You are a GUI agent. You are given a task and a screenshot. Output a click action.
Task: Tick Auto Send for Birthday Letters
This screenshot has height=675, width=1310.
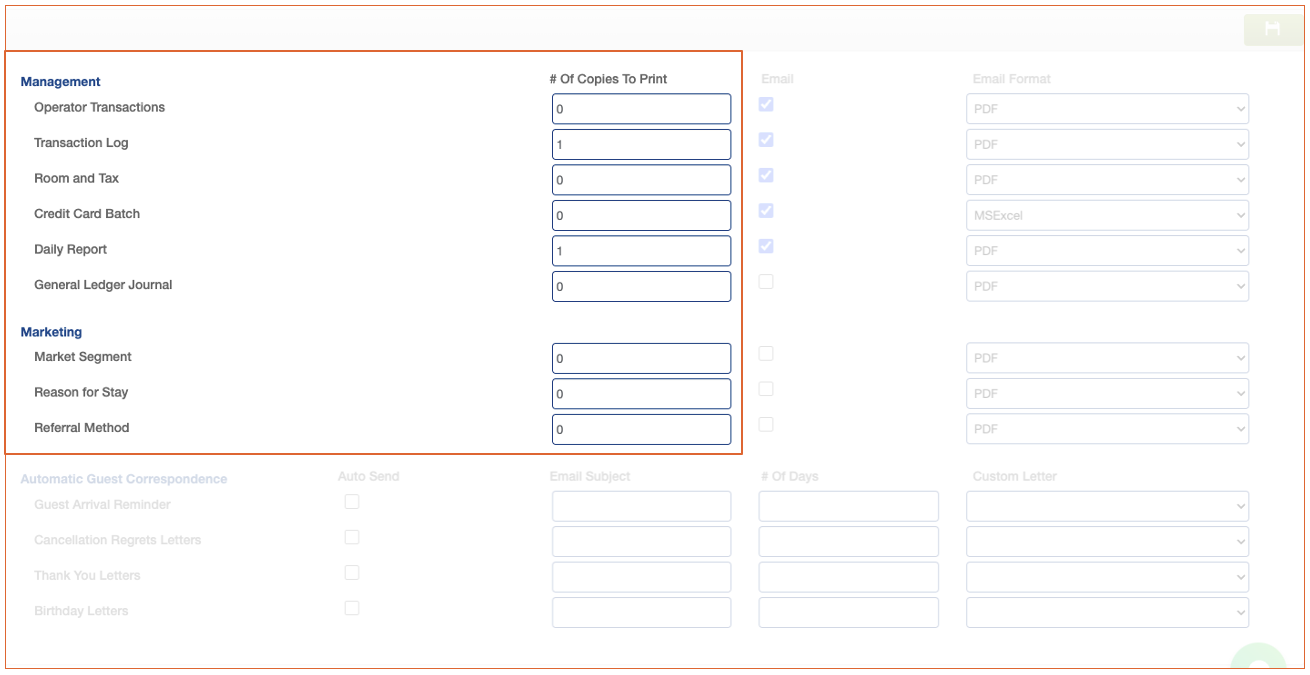pos(352,608)
